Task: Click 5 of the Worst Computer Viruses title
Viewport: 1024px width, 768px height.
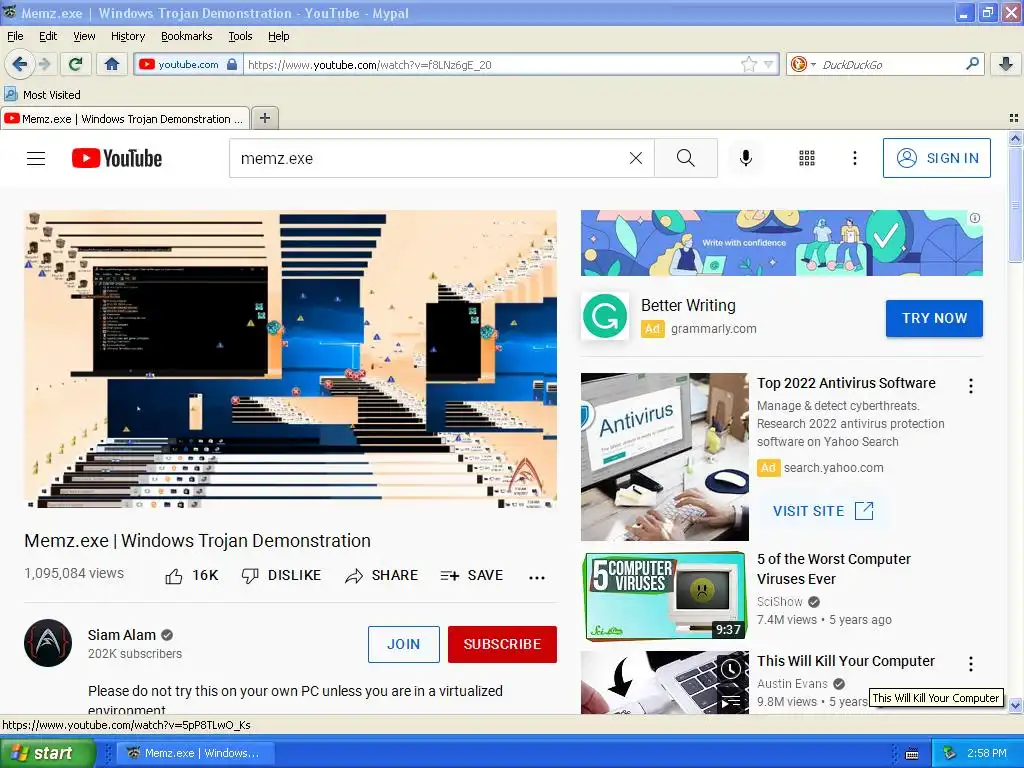Action: (x=833, y=569)
